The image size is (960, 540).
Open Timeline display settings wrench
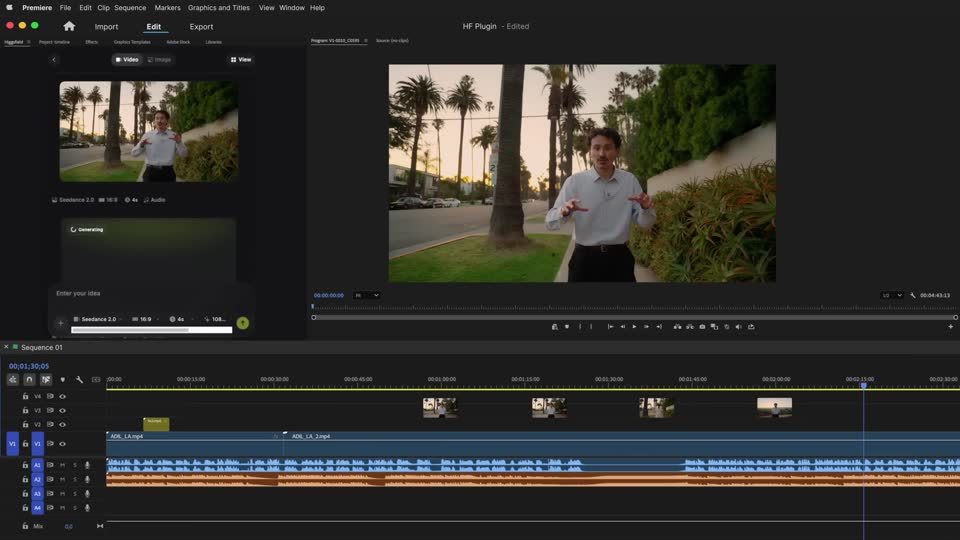coord(79,380)
